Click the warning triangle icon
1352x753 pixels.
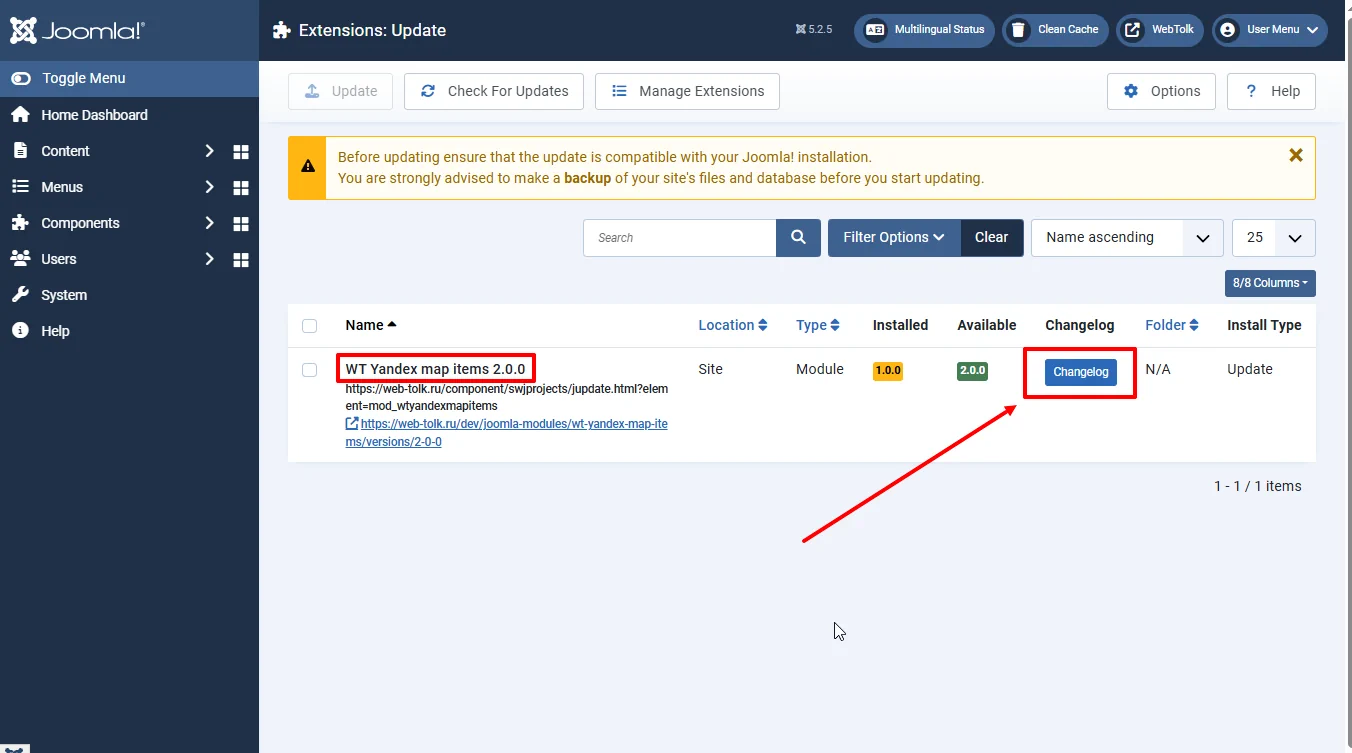pyautogui.click(x=307, y=167)
